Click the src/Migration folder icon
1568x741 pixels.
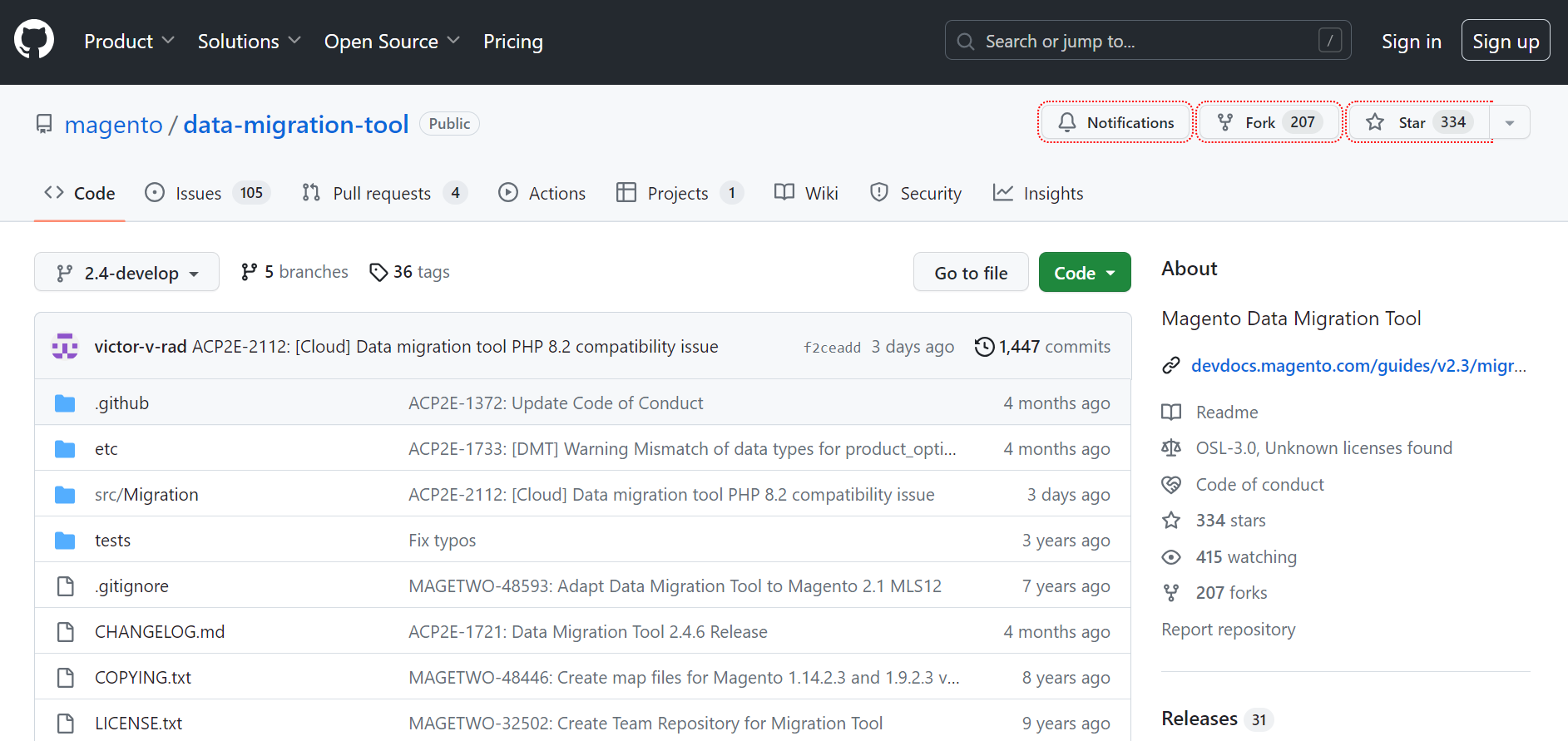(x=65, y=495)
